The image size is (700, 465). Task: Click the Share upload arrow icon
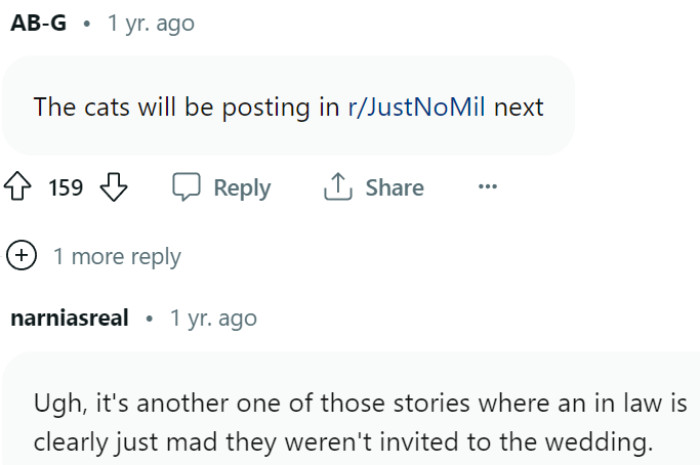click(335, 188)
